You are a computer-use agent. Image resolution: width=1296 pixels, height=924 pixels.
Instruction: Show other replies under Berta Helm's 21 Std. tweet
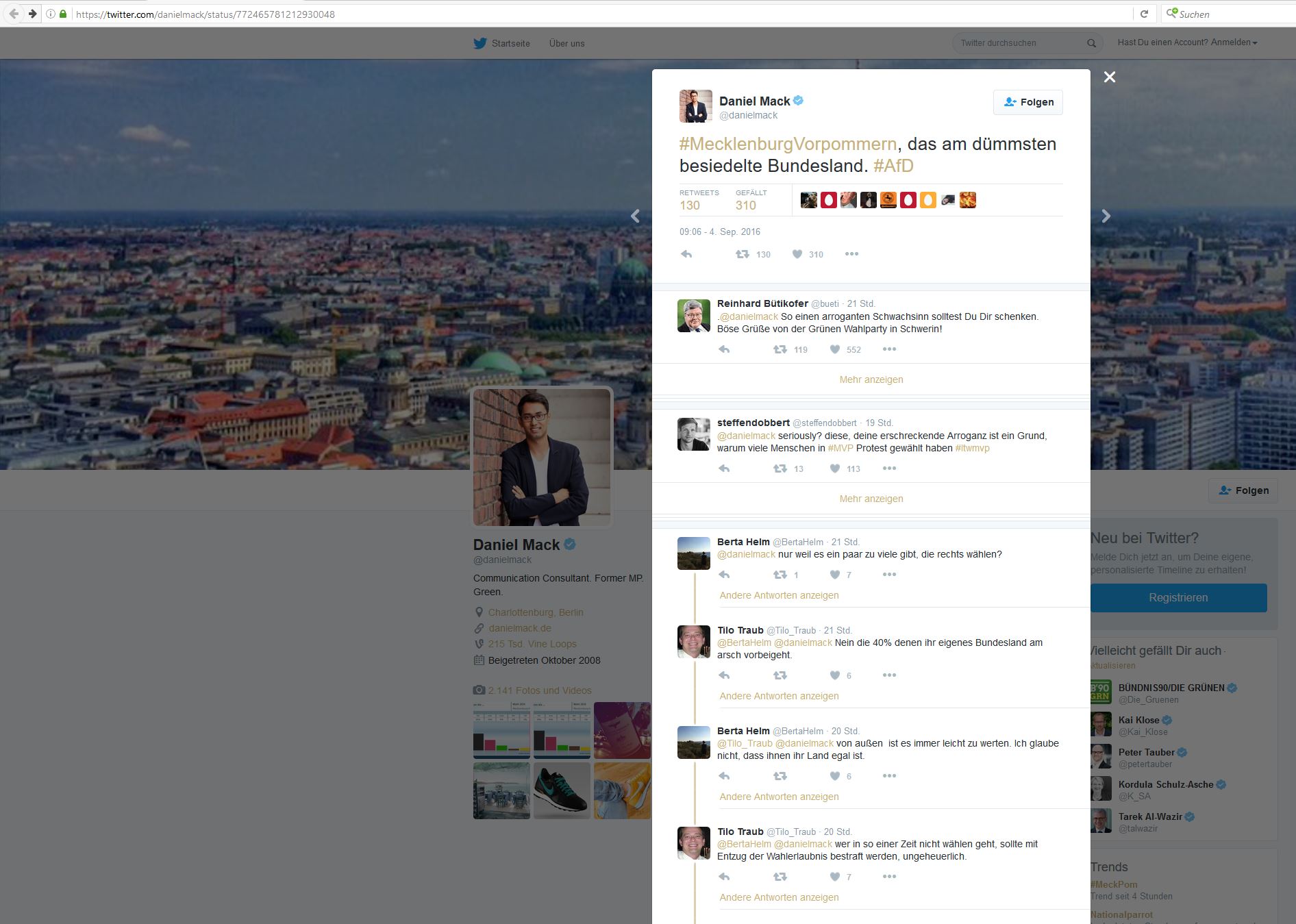coord(779,595)
